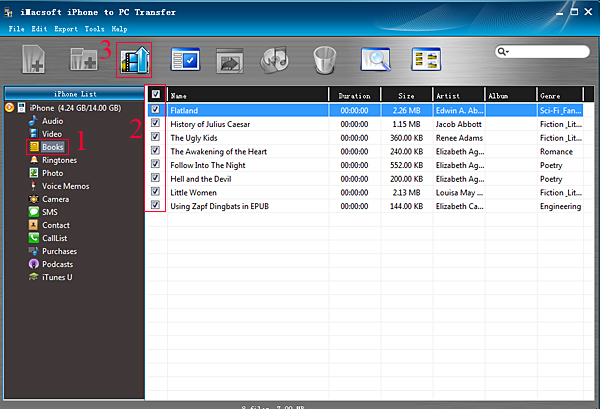Sort by the Duration column header
The height and width of the screenshot is (409, 600).
355,96
